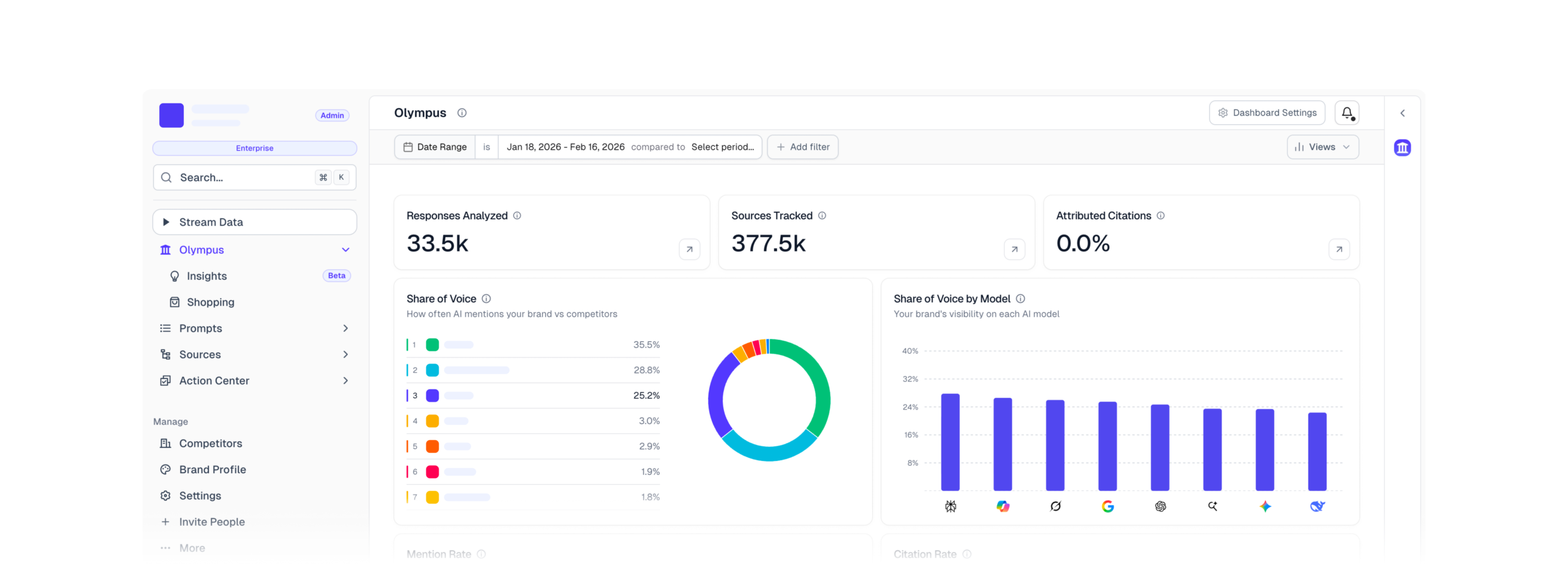Click the Share of Voice info icon
Viewport: 1568px width, 565px height.
click(486, 299)
